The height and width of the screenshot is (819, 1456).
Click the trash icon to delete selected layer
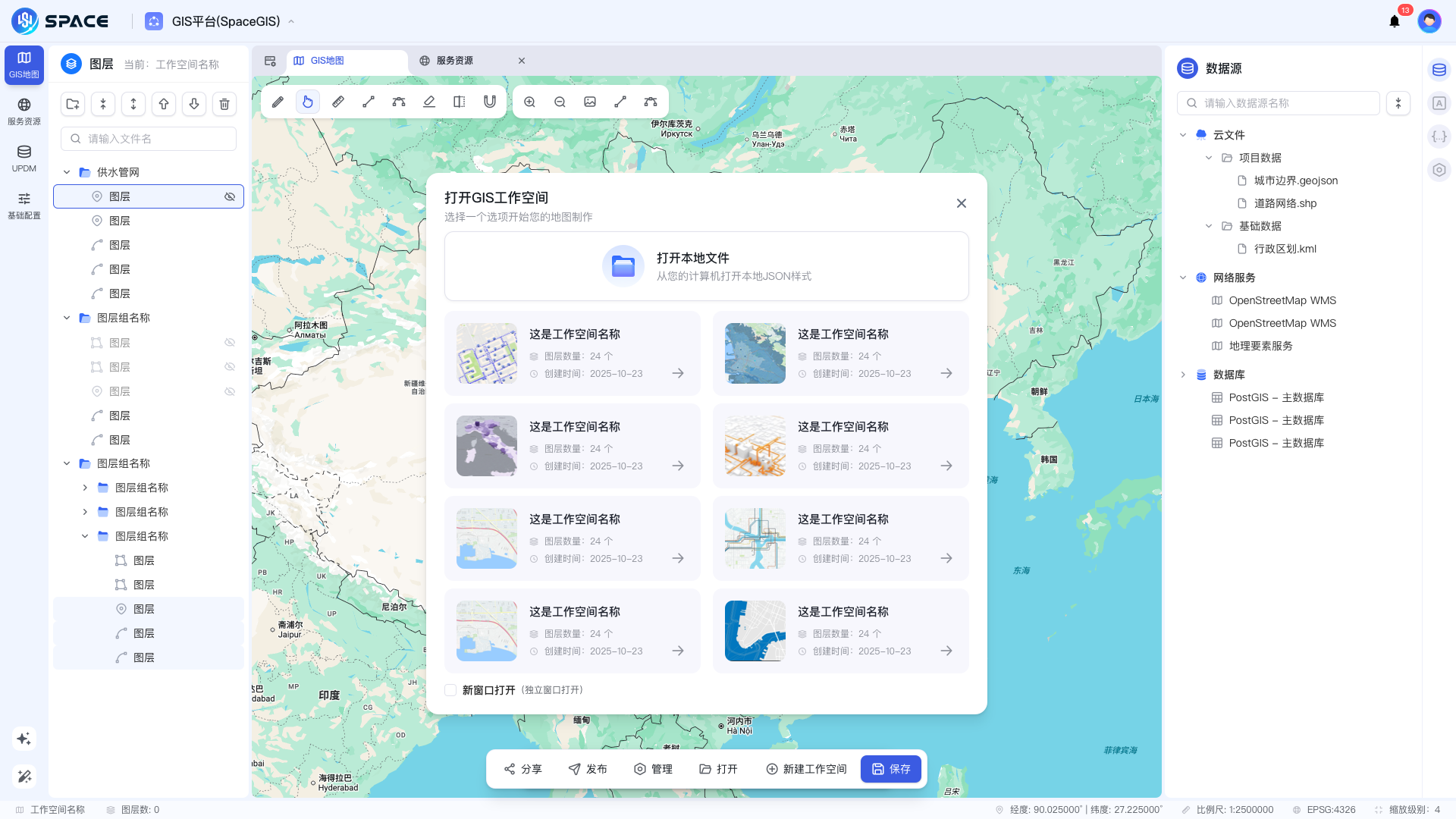(224, 104)
